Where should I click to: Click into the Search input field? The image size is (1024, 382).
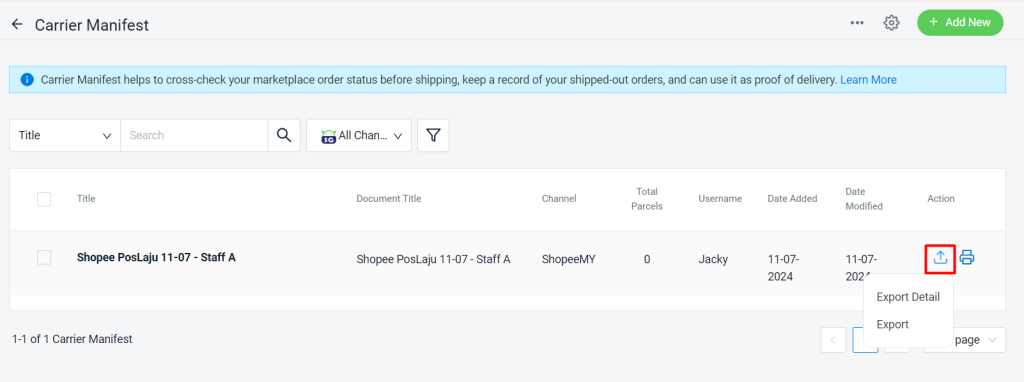tap(194, 135)
